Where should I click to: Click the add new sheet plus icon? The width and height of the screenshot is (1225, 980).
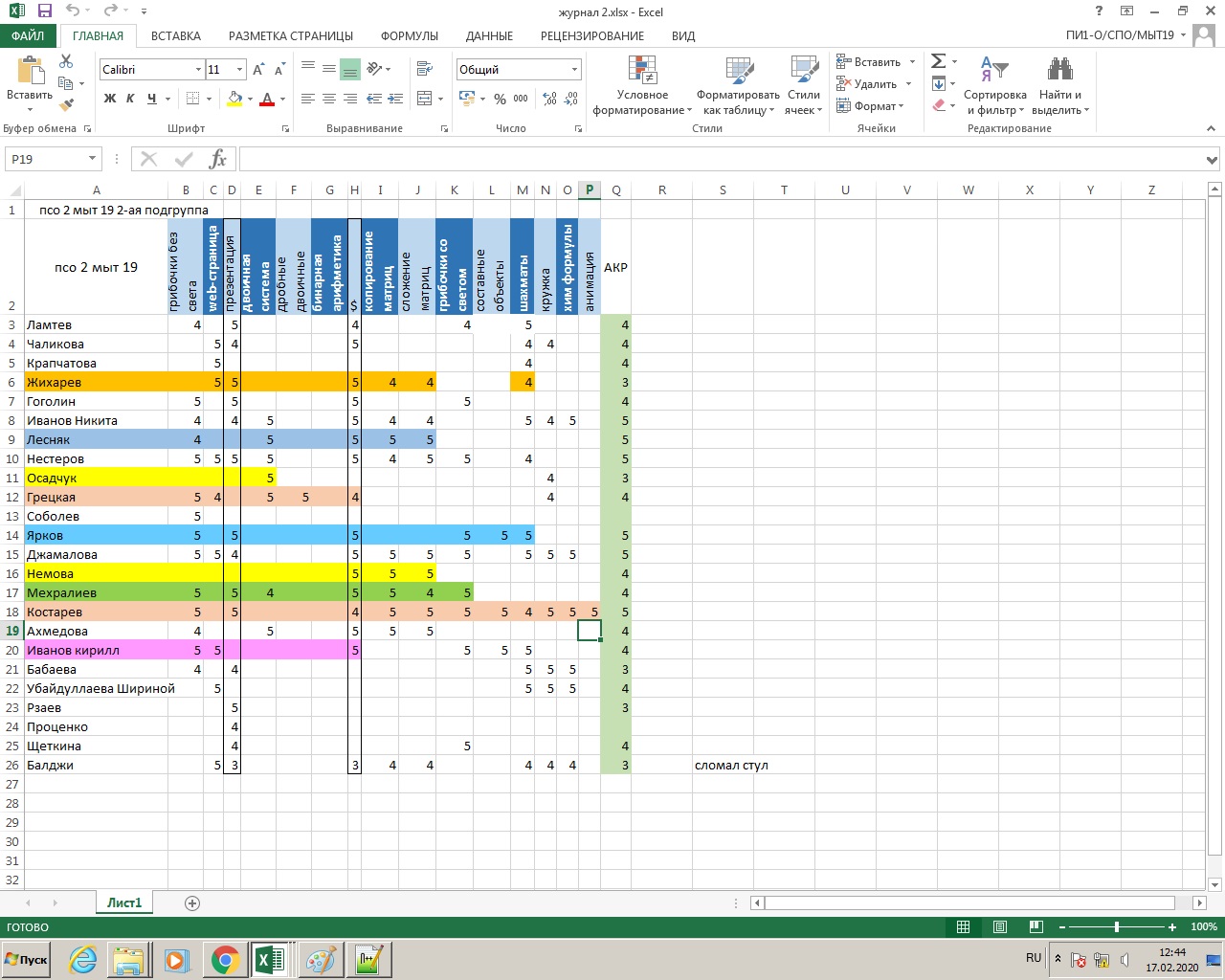click(192, 902)
